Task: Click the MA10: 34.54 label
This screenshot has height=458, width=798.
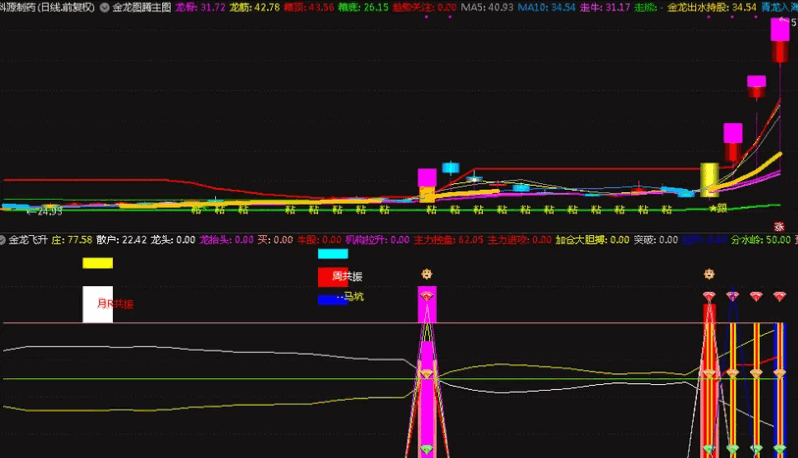Action: 547,8
